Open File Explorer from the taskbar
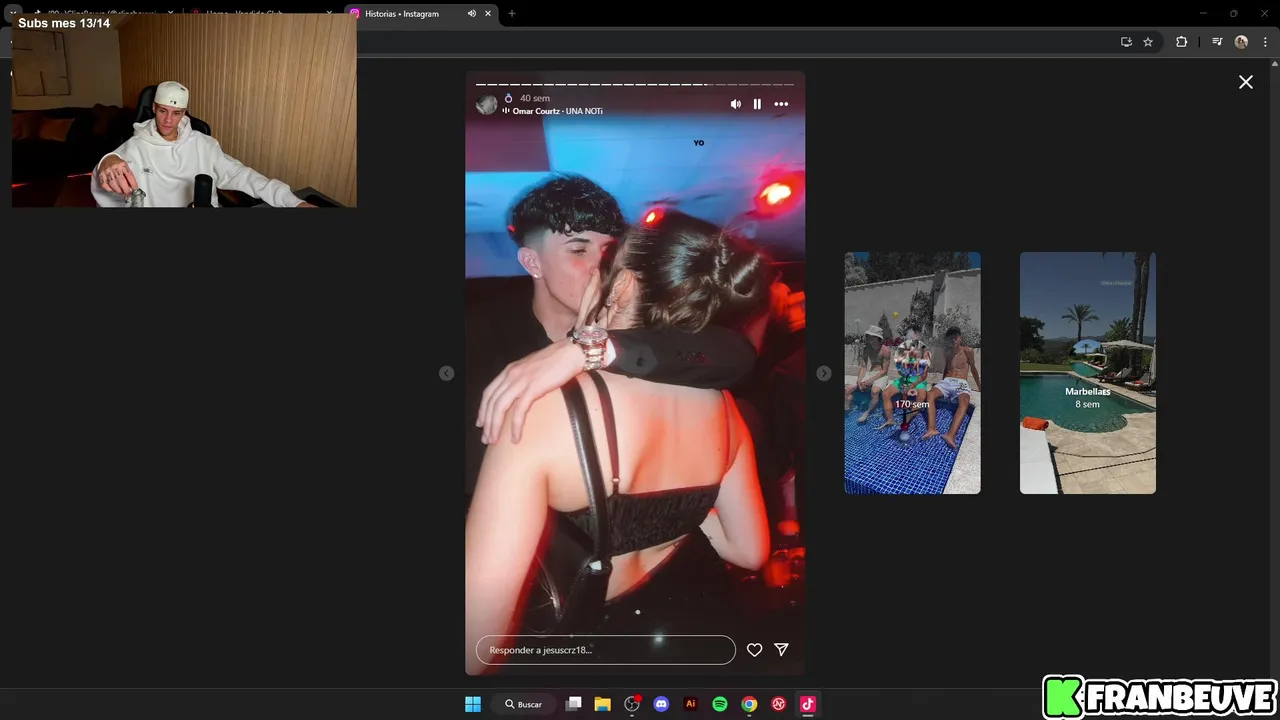 [602, 704]
